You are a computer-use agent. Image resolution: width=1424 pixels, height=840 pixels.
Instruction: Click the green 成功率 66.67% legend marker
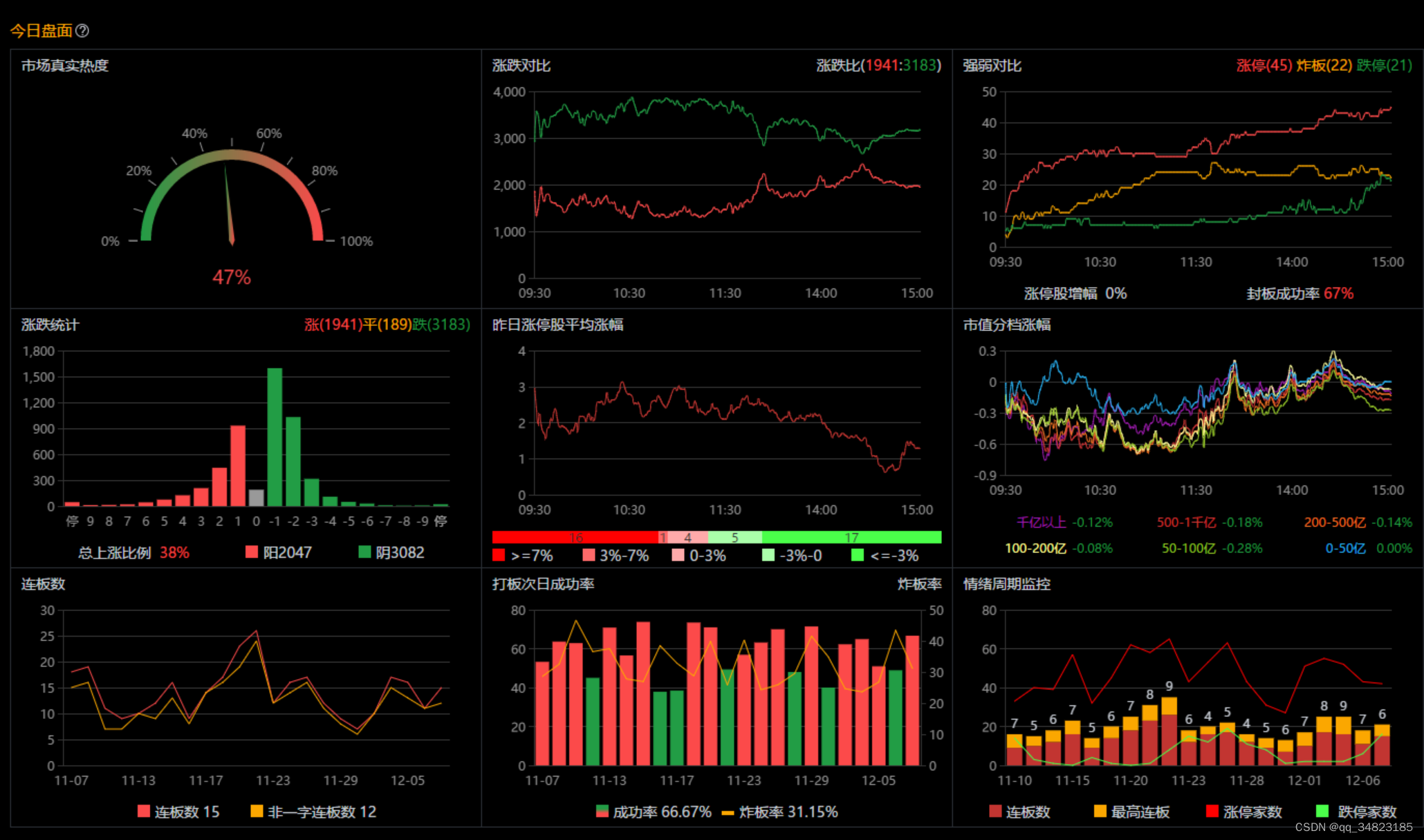(602, 811)
